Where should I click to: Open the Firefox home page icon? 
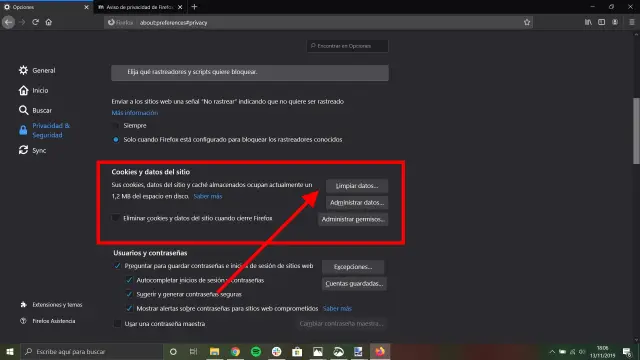(x=49, y=22)
